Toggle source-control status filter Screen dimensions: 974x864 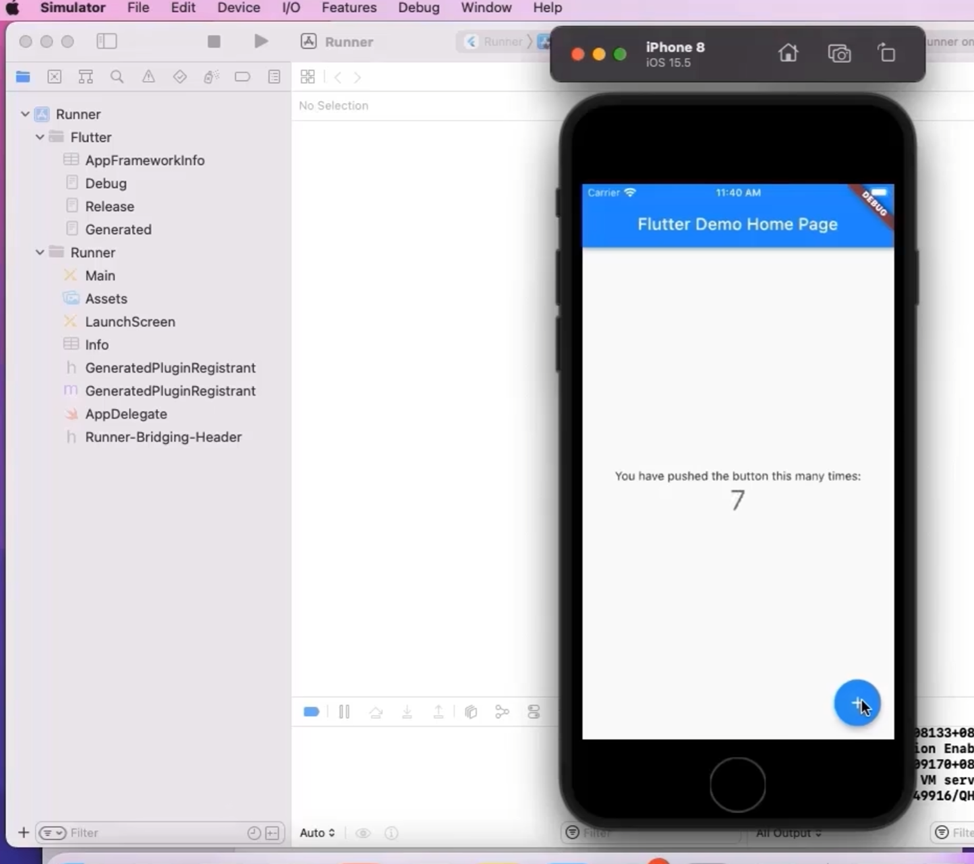point(272,833)
